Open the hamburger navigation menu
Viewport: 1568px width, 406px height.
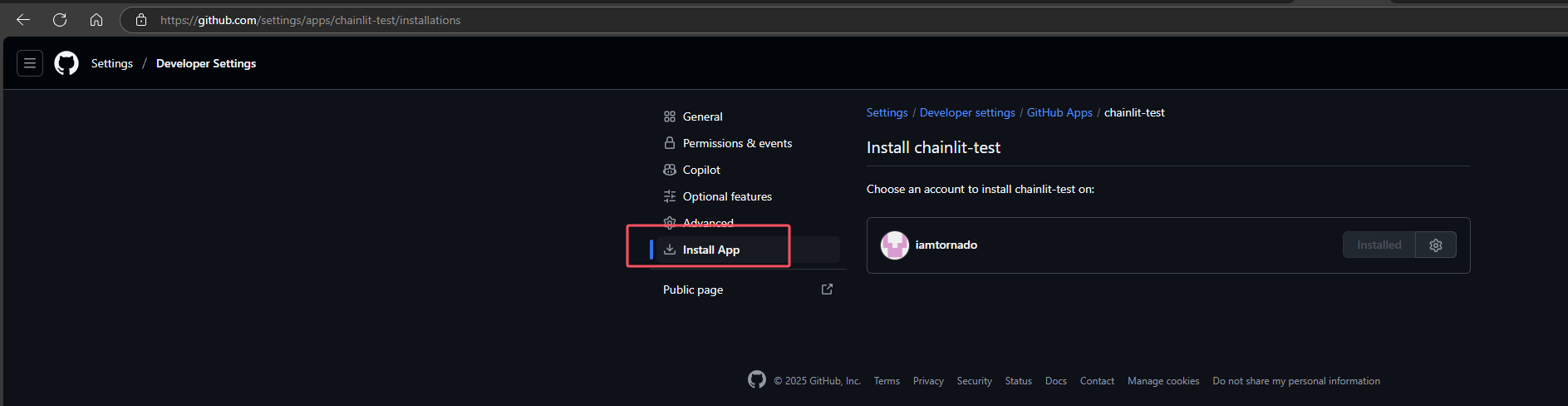[30, 63]
